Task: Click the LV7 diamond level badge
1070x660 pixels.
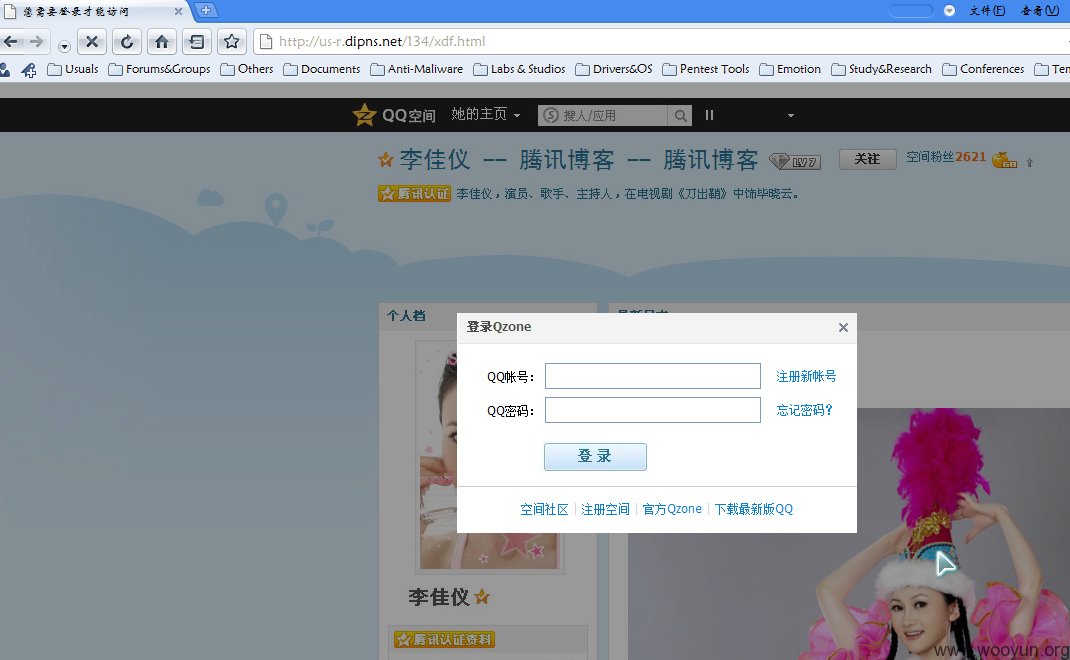Action: coord(795,161)
